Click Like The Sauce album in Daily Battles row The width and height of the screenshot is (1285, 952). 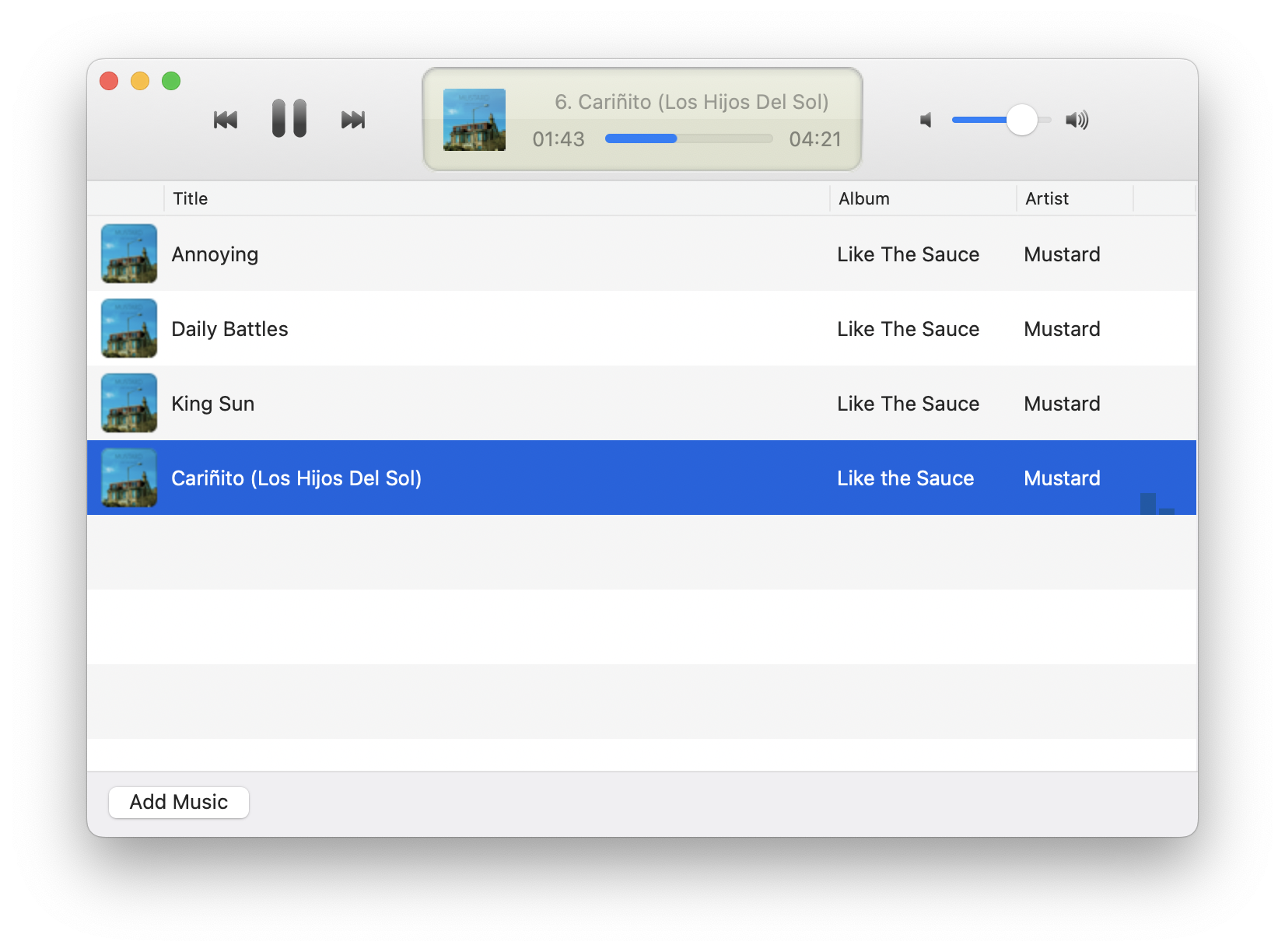pyautogui.click(x=908, y=329)
